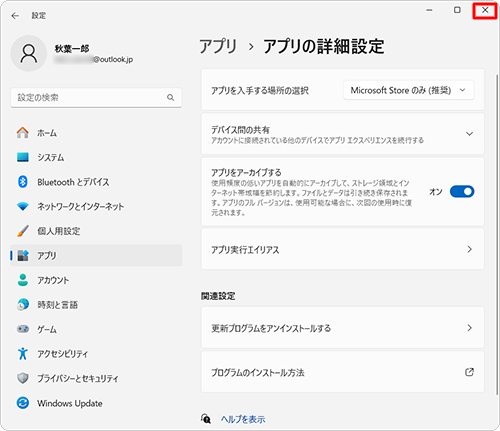
Task: Select the システム monitor icon
Action: [23, 157]
